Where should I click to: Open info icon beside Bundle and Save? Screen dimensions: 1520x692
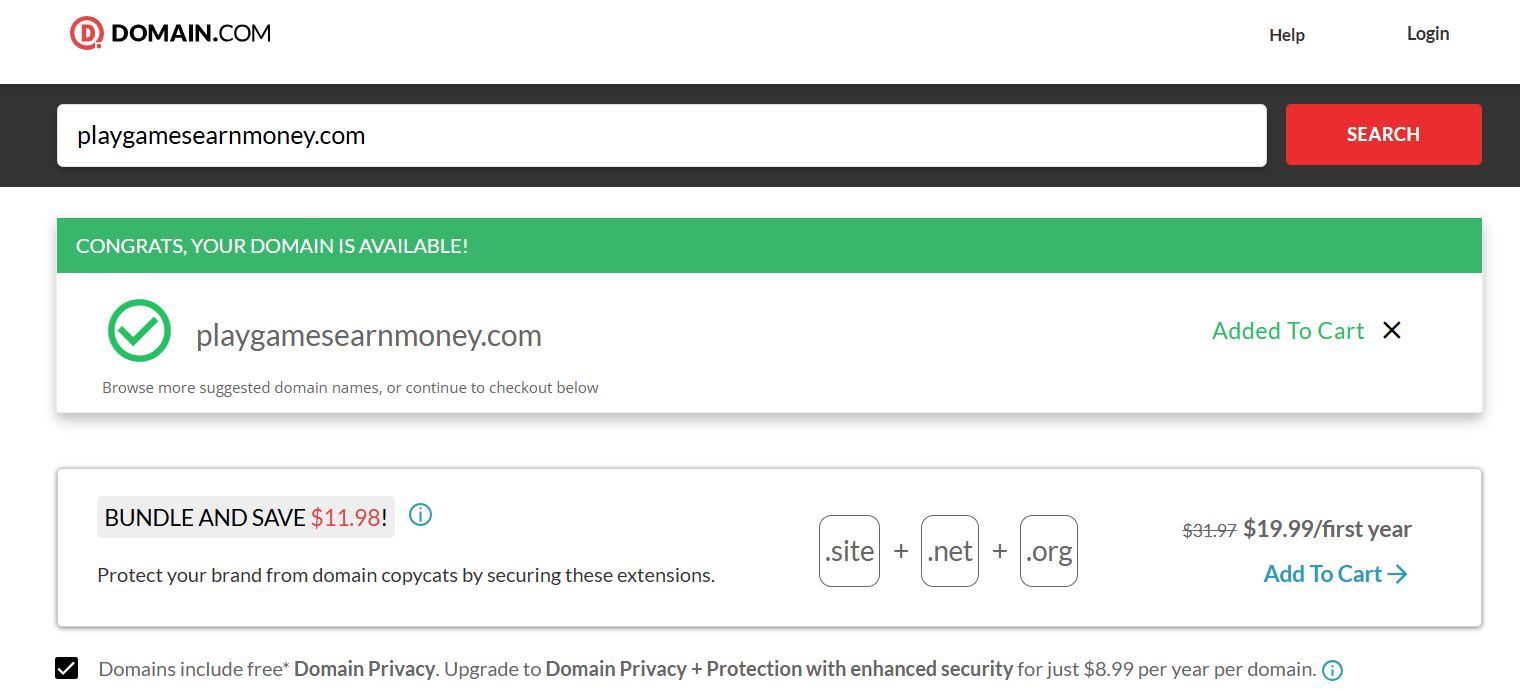[x=421, y=515]
